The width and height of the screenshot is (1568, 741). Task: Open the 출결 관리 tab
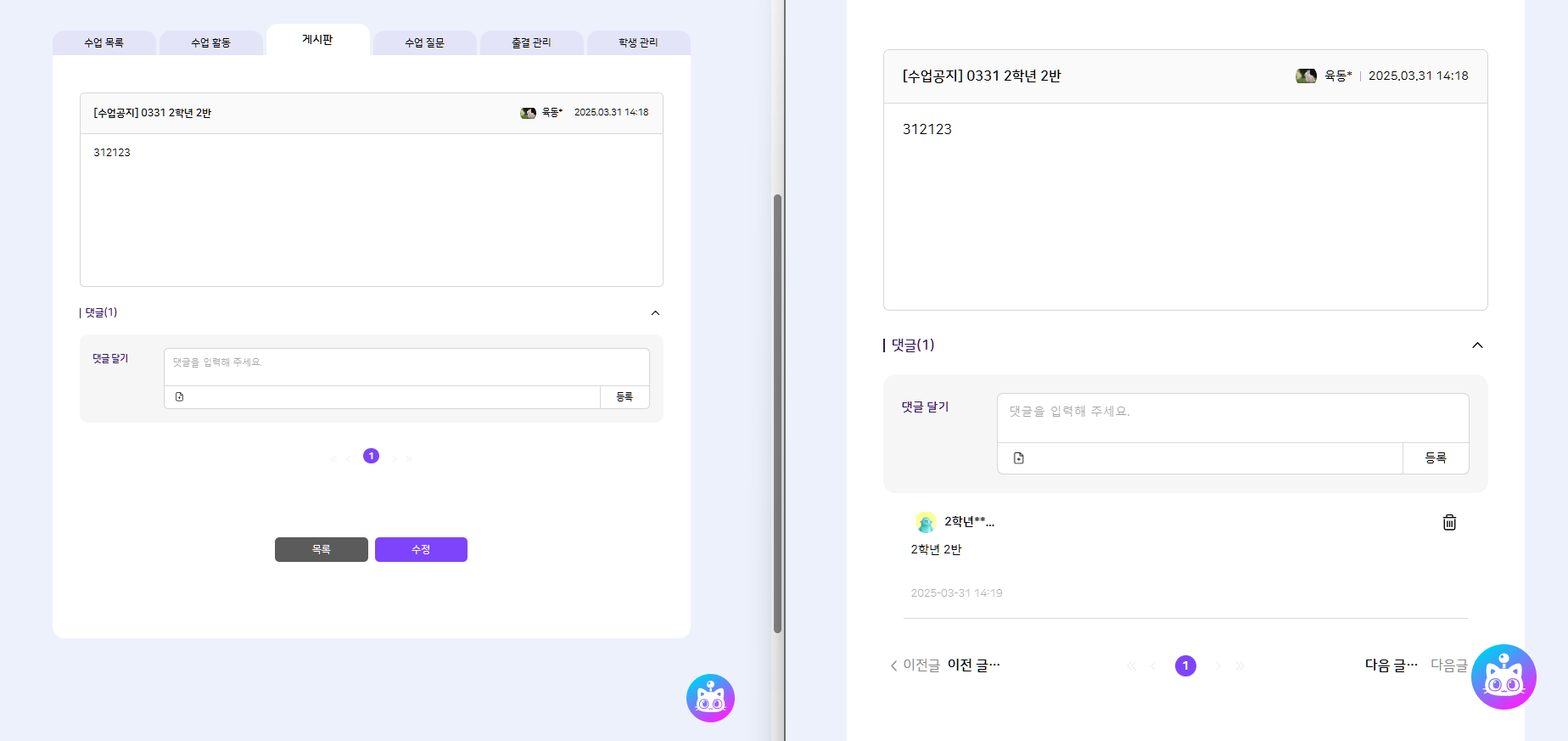[x=531, y=42]
